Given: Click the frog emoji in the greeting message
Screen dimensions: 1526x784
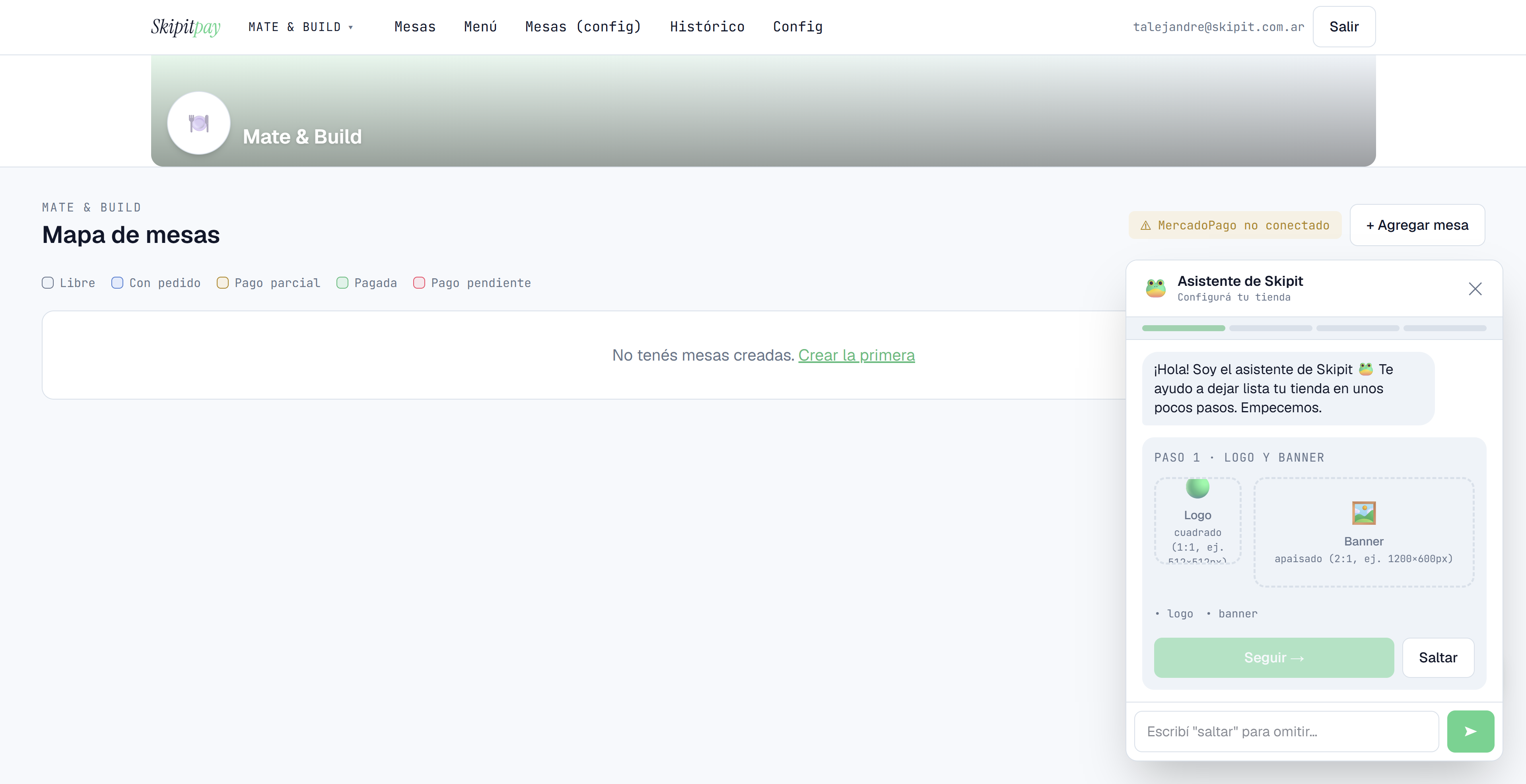Looking at the screenshot, I should click(x=1365, y=369).
